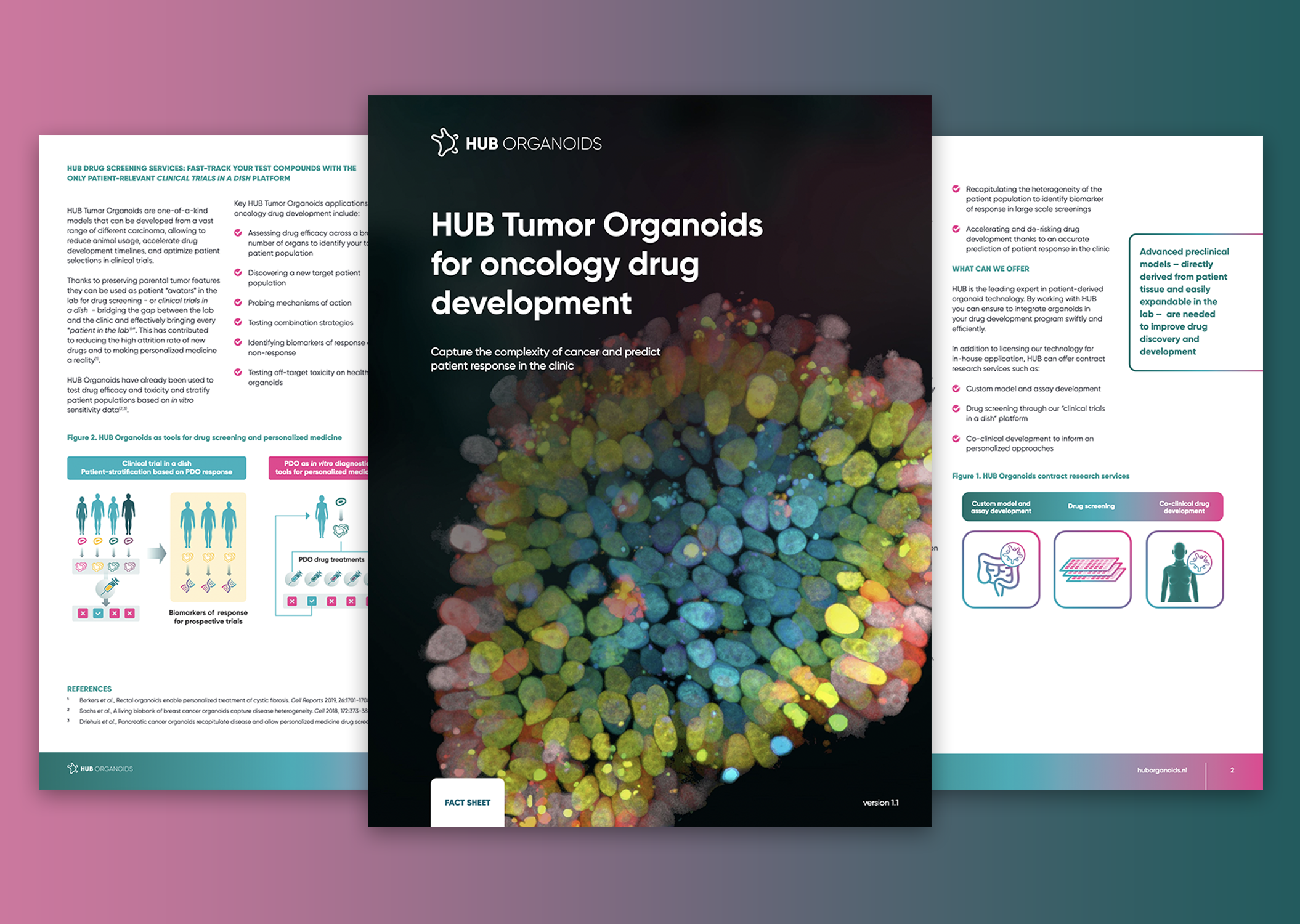Click the four patient silhouettes in Figure 2
The width and height of the screenshot is (1300, 924).
click(x=105, y=514)
